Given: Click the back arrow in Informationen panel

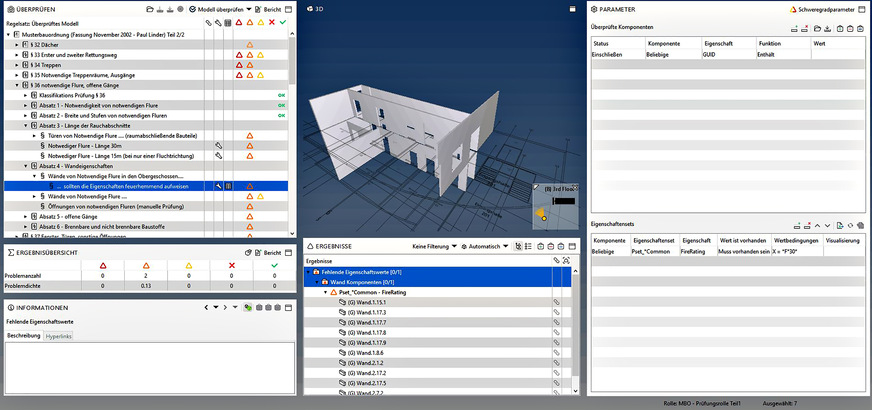Looking at the screenshot, I should 206,307.
